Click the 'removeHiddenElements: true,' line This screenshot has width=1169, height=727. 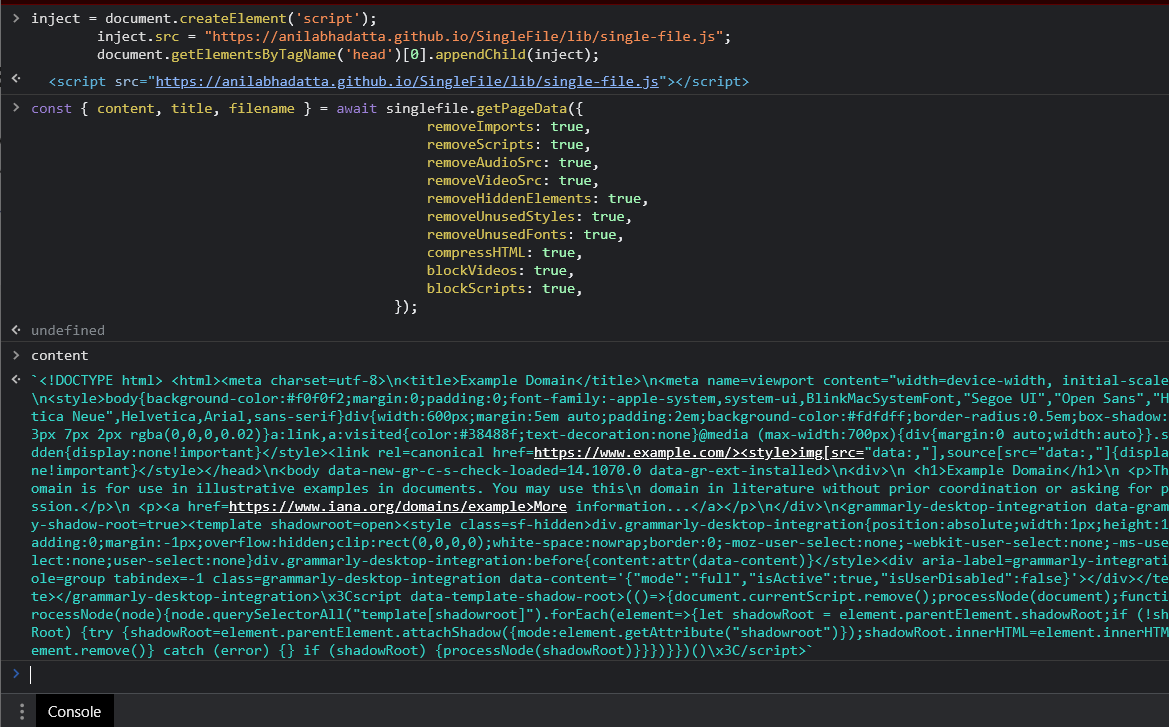[538, 198]
